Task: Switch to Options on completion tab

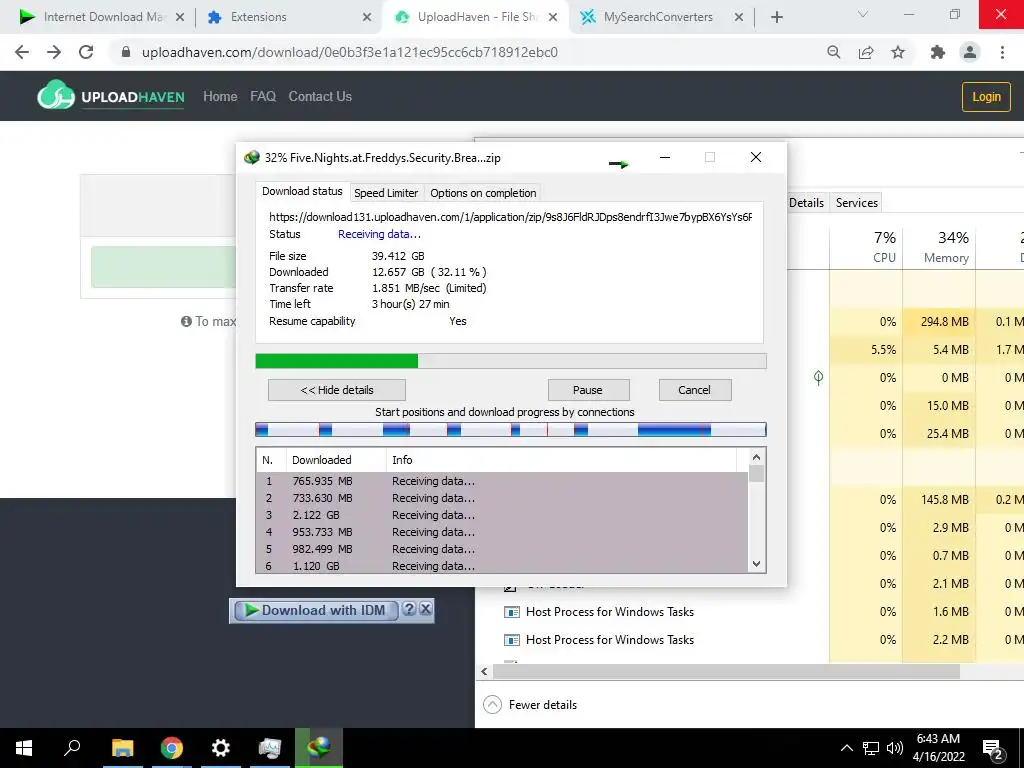Action: click(x=483, y=193)
